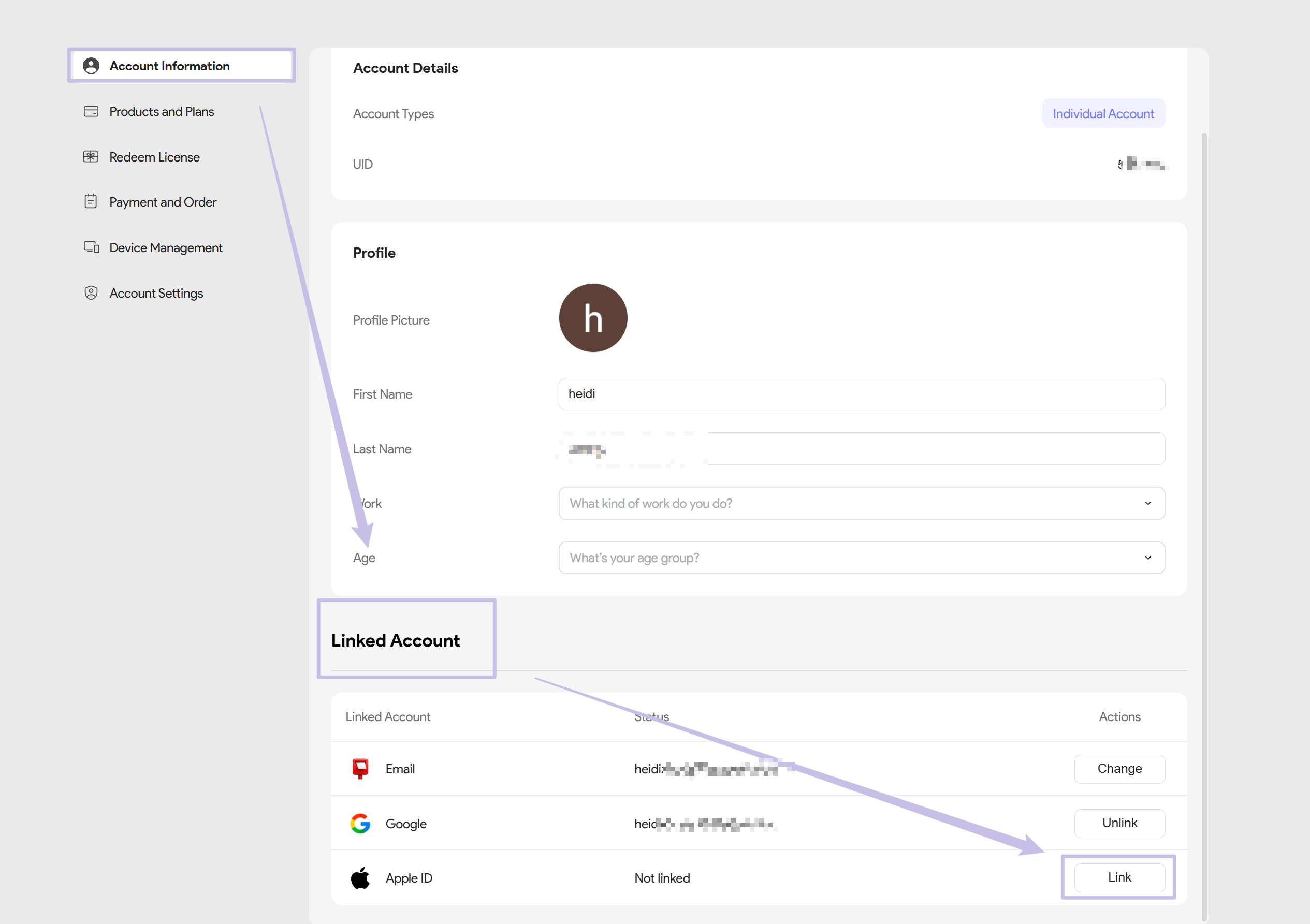
Task: Open the age group dropdown
Action: 862,558
